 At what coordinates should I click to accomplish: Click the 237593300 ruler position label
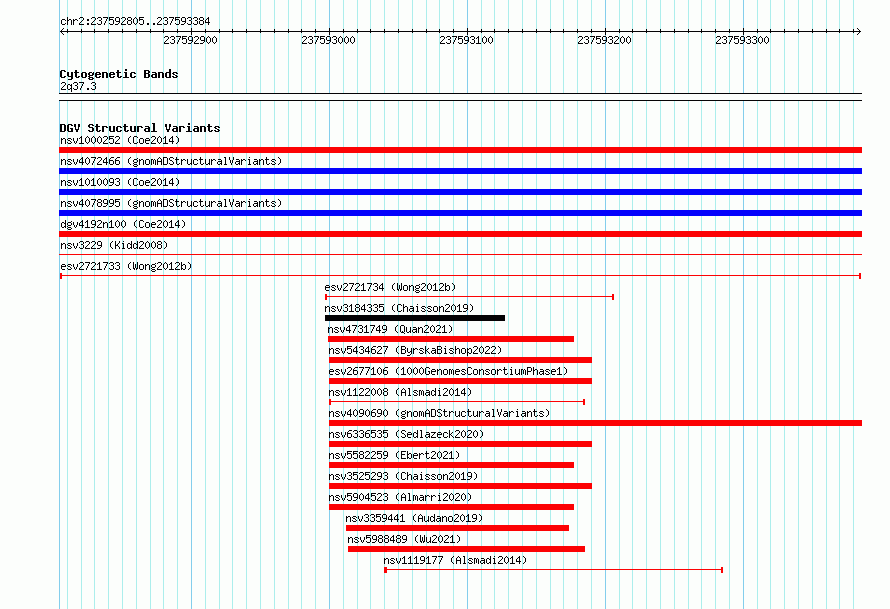(x=742, y=40)
